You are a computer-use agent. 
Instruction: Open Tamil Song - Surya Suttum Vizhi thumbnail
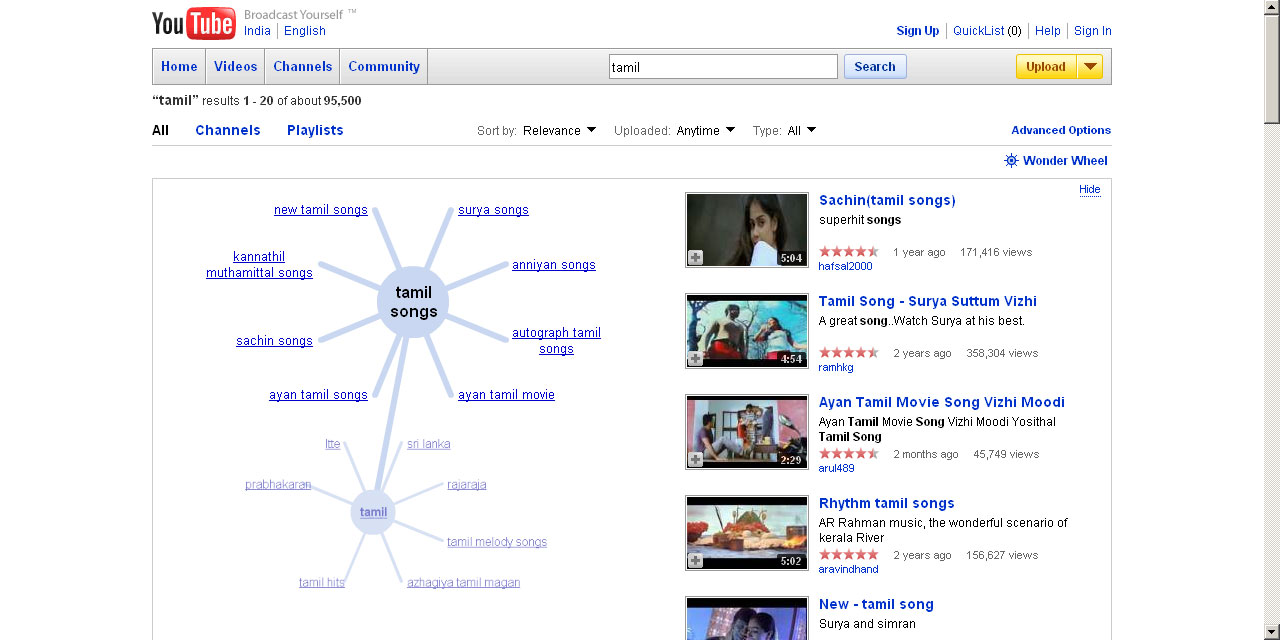(747, 331)
